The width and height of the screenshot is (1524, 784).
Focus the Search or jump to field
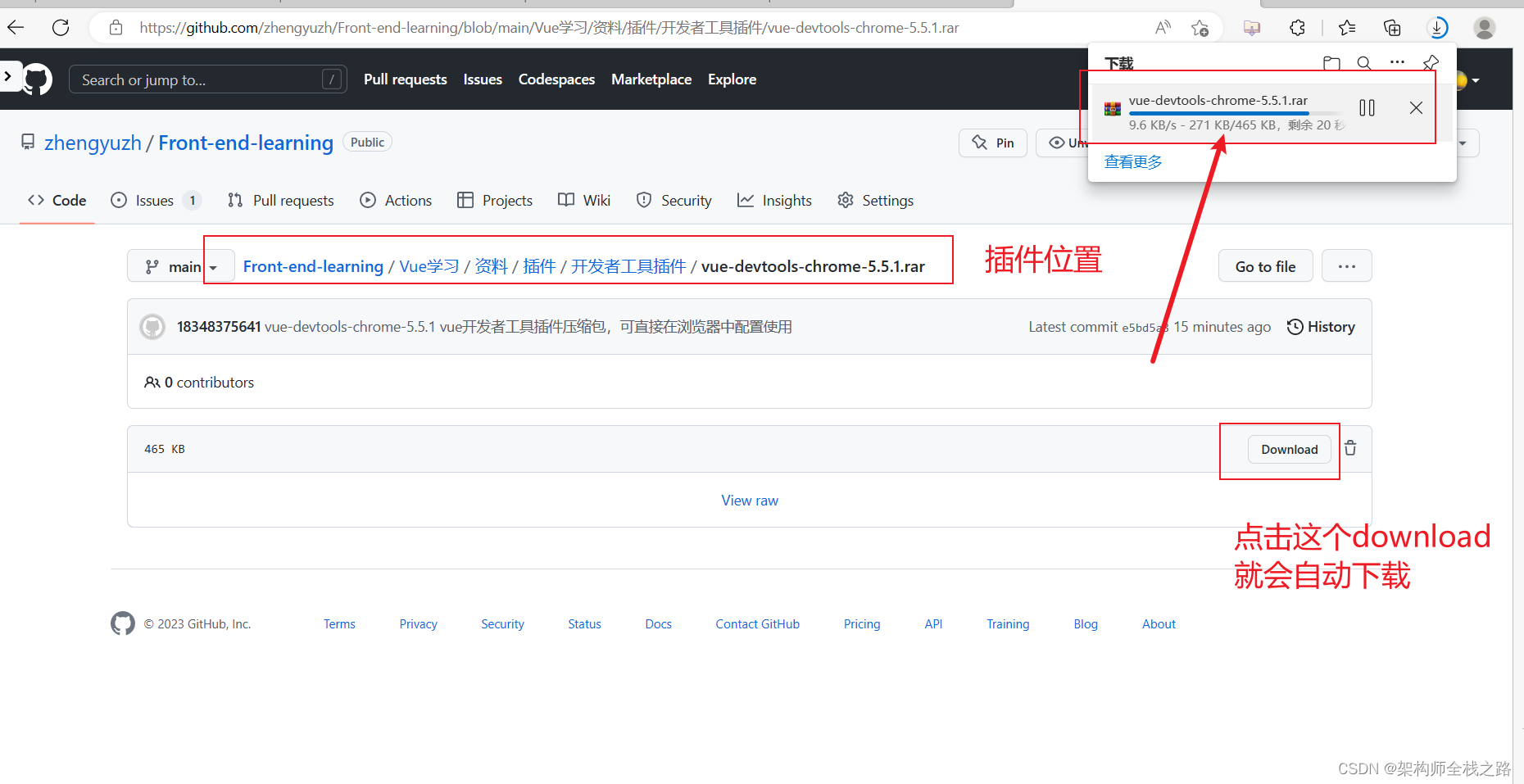208,79
